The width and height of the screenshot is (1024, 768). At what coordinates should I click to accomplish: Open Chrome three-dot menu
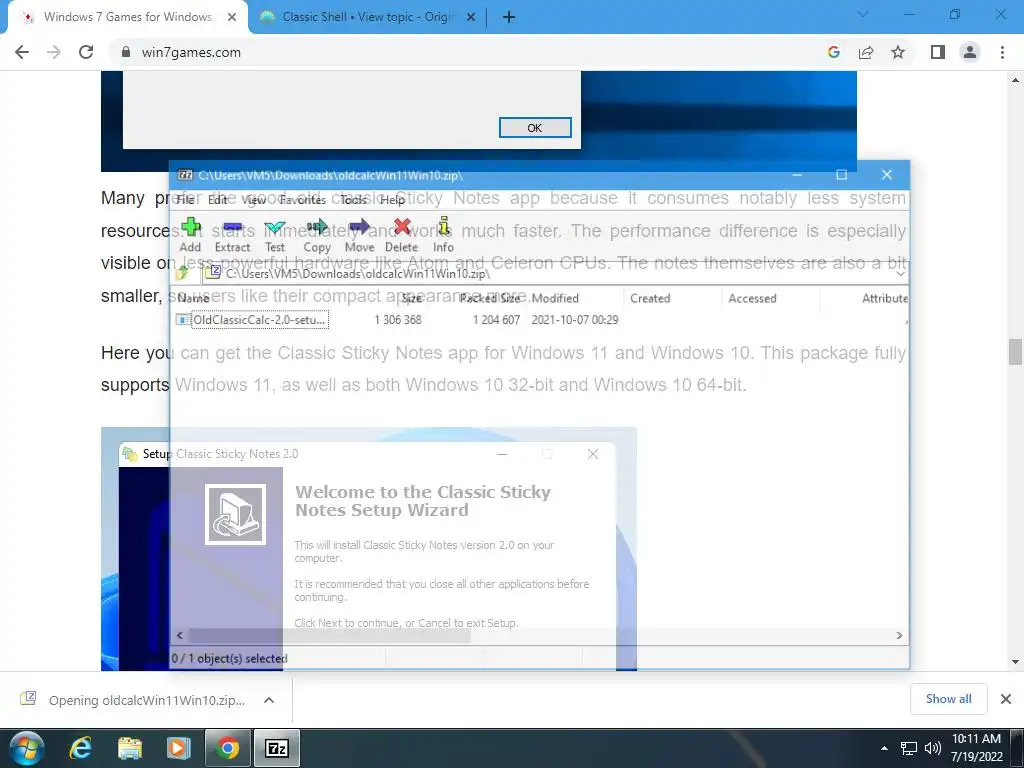[x=1002, y=52]
